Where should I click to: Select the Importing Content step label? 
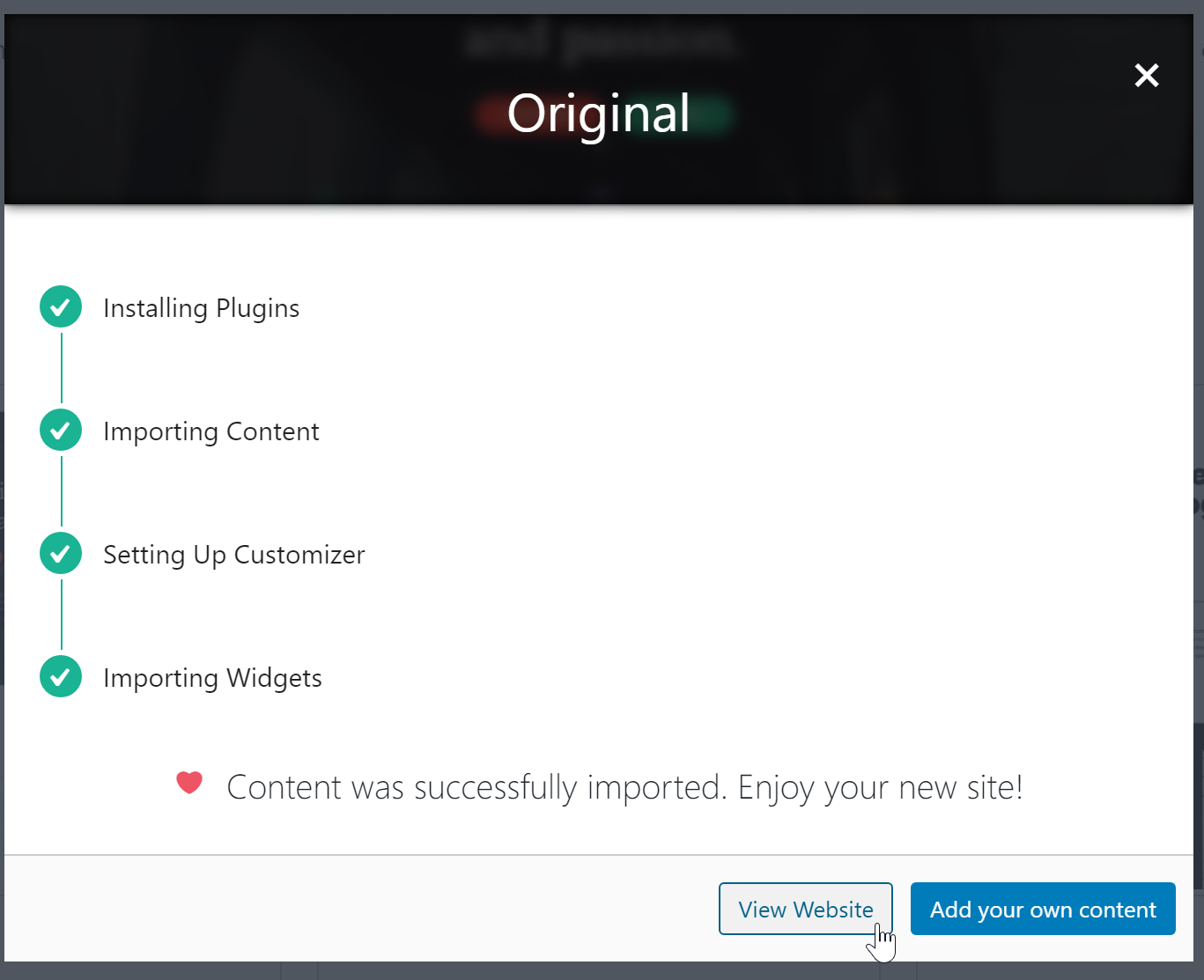pyautogui.click(x=211, y=431)
